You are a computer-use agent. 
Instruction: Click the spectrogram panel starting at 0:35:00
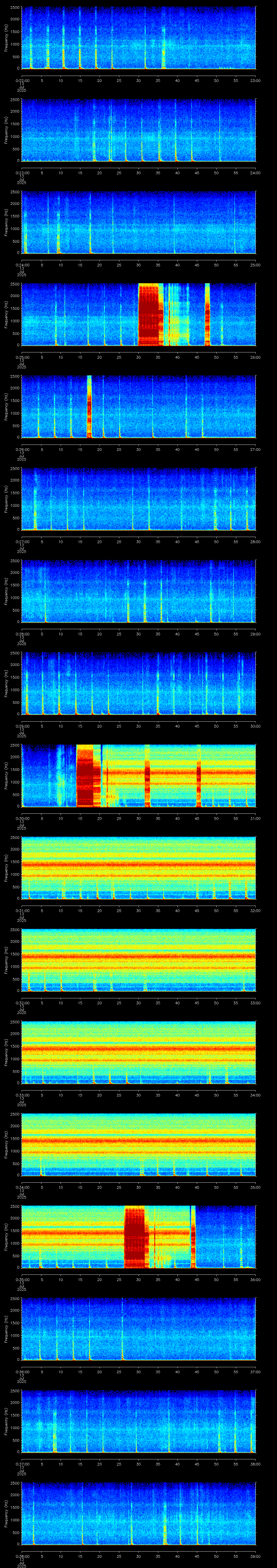138,1237
